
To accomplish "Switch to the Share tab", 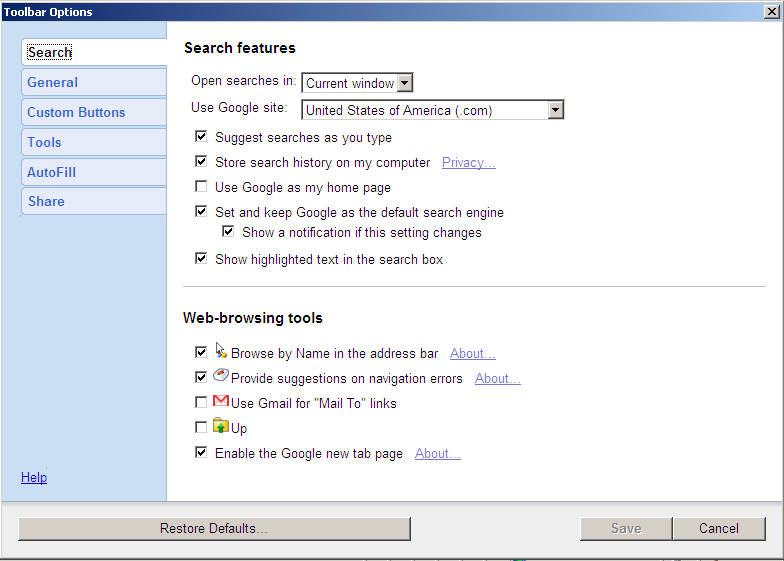I will (x=94, y=202).
